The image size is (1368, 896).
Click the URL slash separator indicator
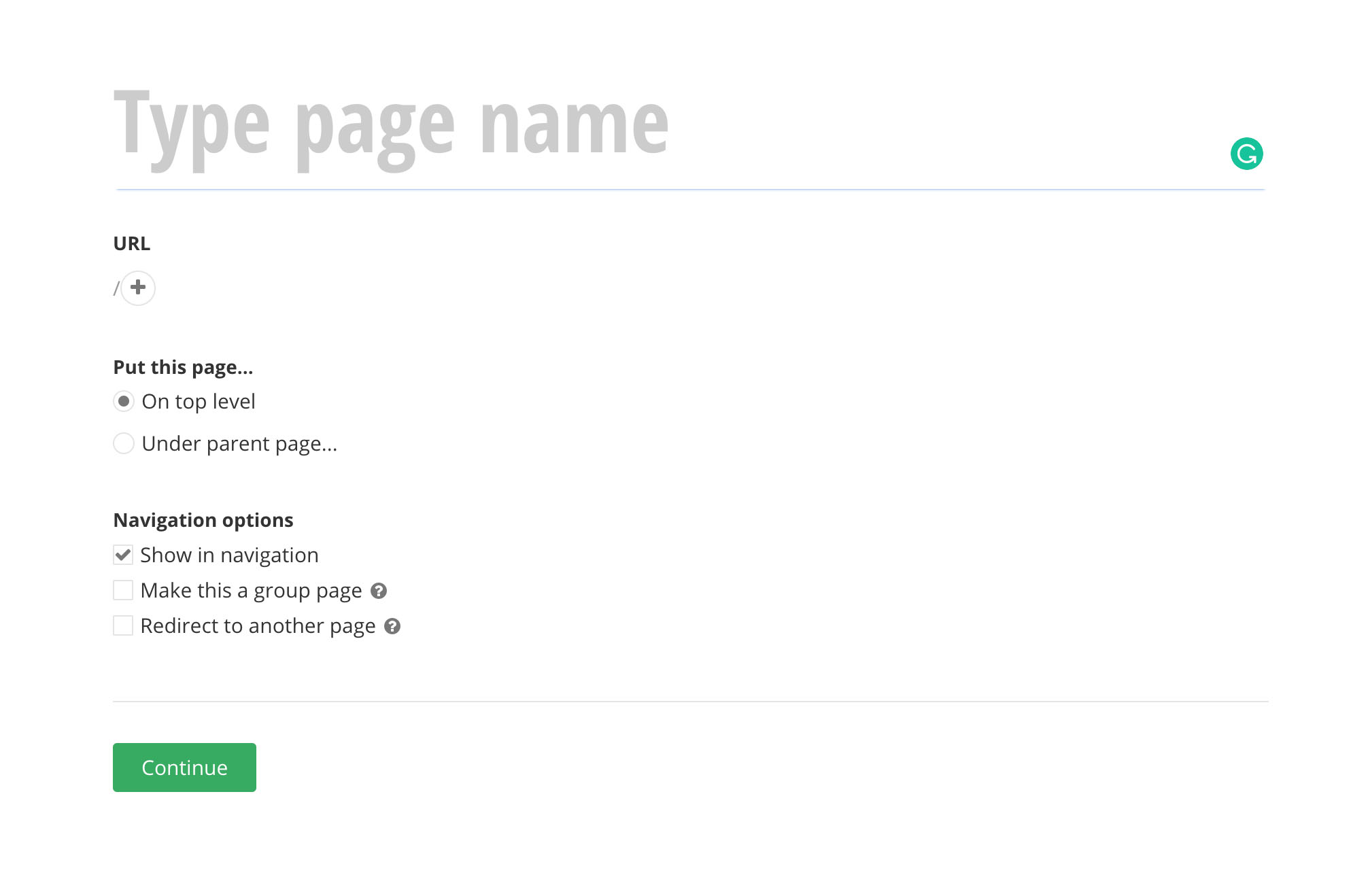point(117,287)
